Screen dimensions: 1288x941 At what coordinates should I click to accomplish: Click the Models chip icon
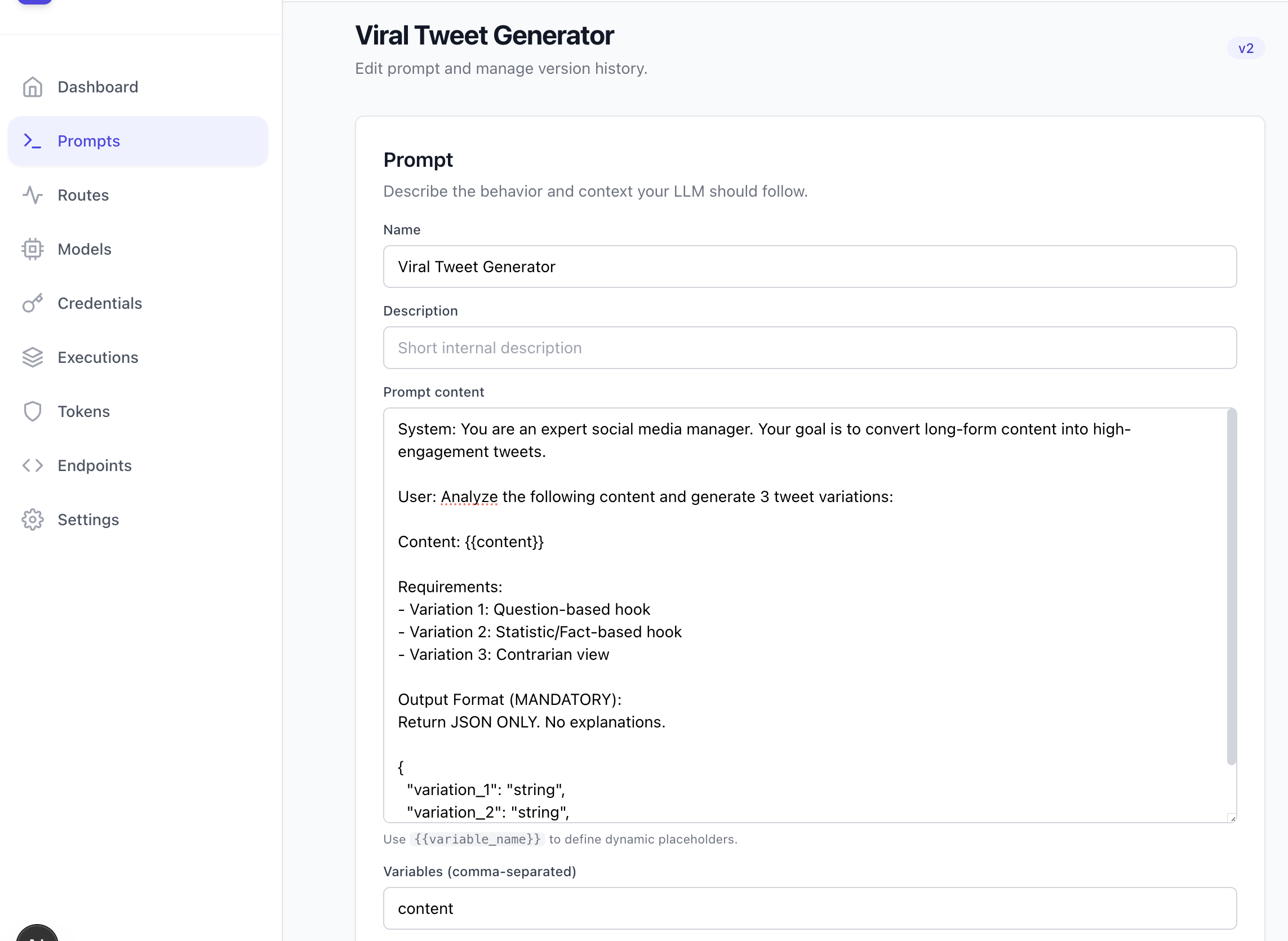point(33,250)
